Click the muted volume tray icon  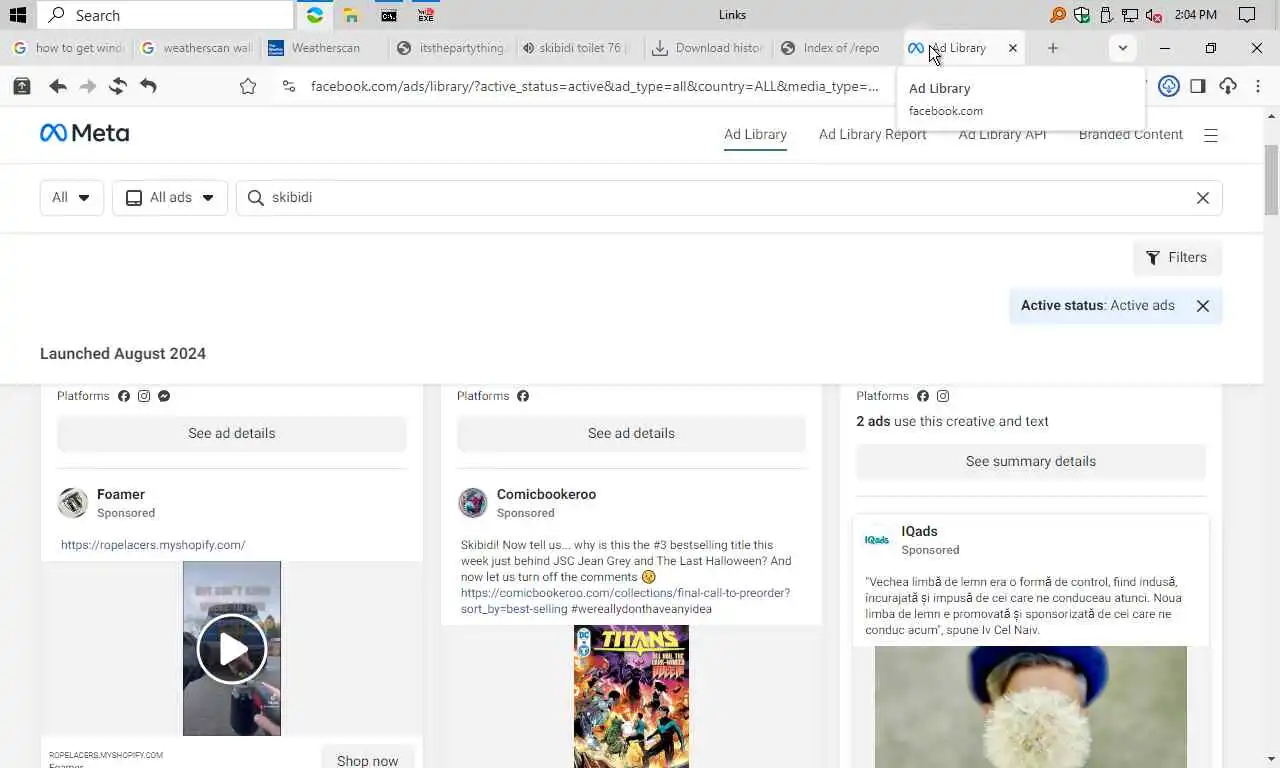pos(1154,15)
